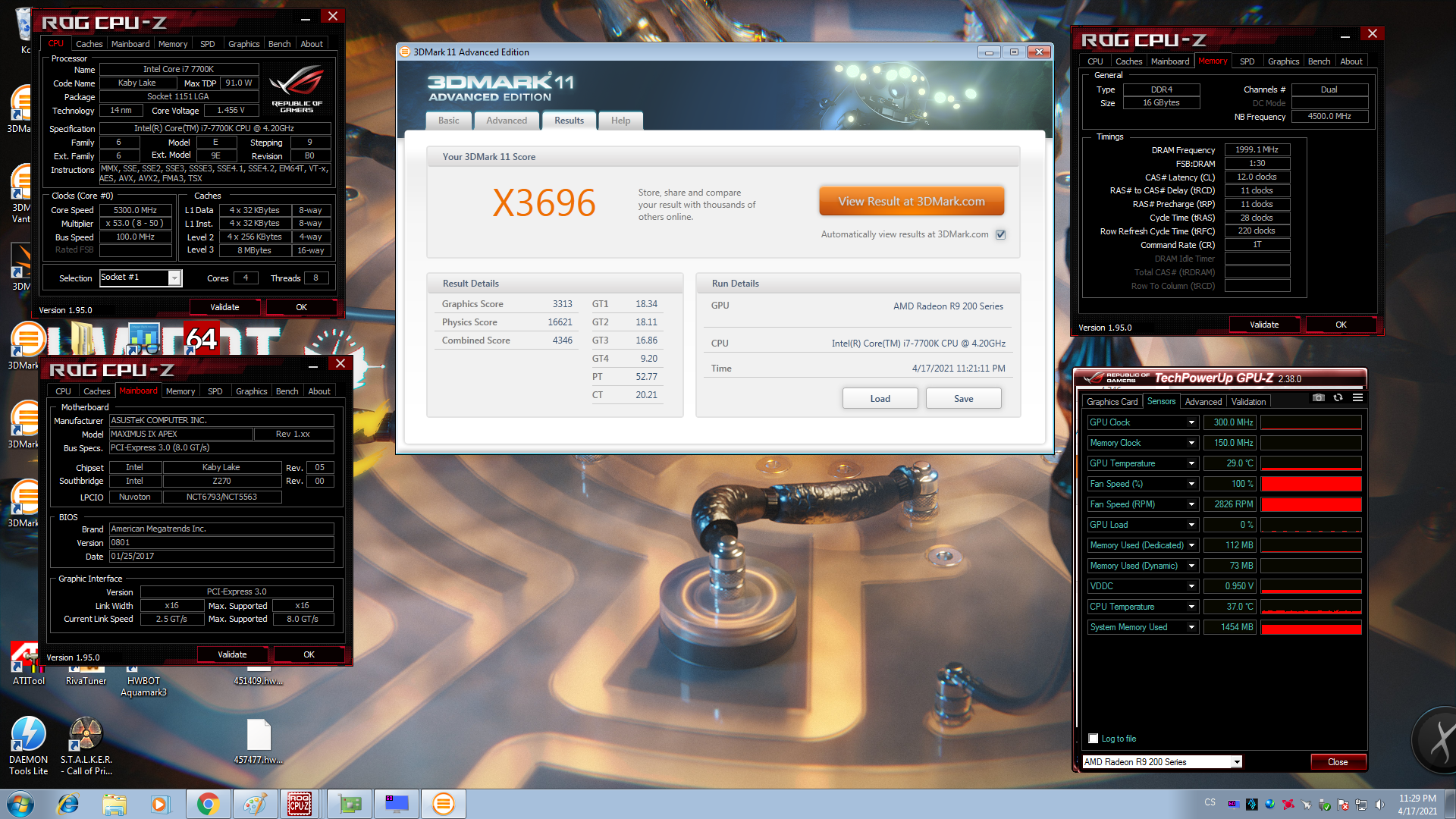The image size is (1456, 819).
Task: Open the Advanced tab in GPU-Z
Action: [x=1203, y=402]
